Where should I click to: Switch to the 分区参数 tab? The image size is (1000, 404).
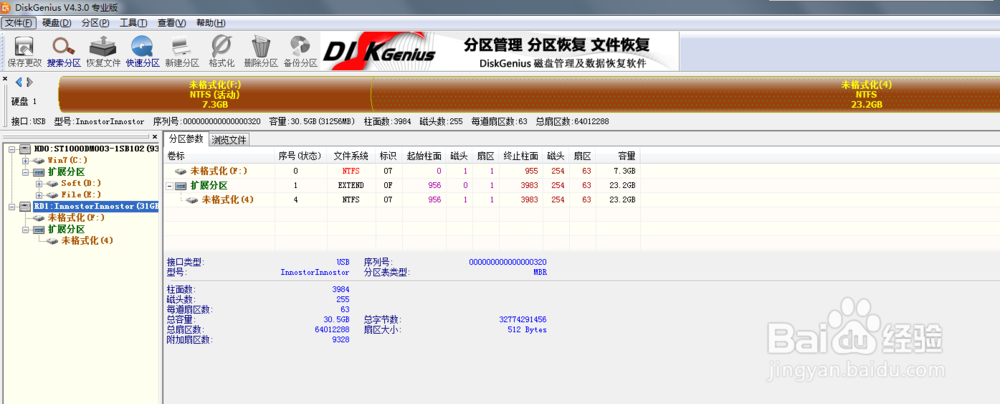(x=186, y=138)
